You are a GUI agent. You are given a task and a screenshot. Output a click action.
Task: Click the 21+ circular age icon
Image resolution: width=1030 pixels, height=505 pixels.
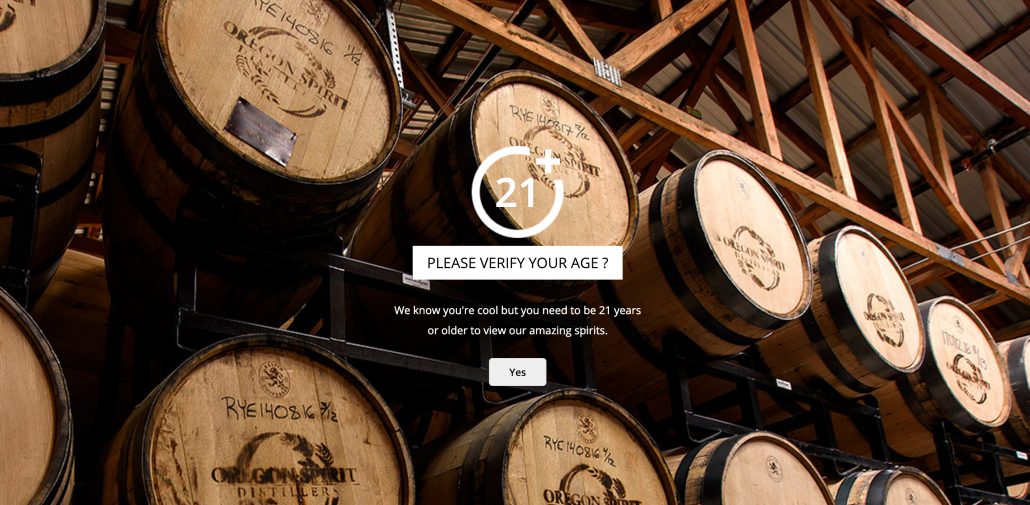pos(518,192)
